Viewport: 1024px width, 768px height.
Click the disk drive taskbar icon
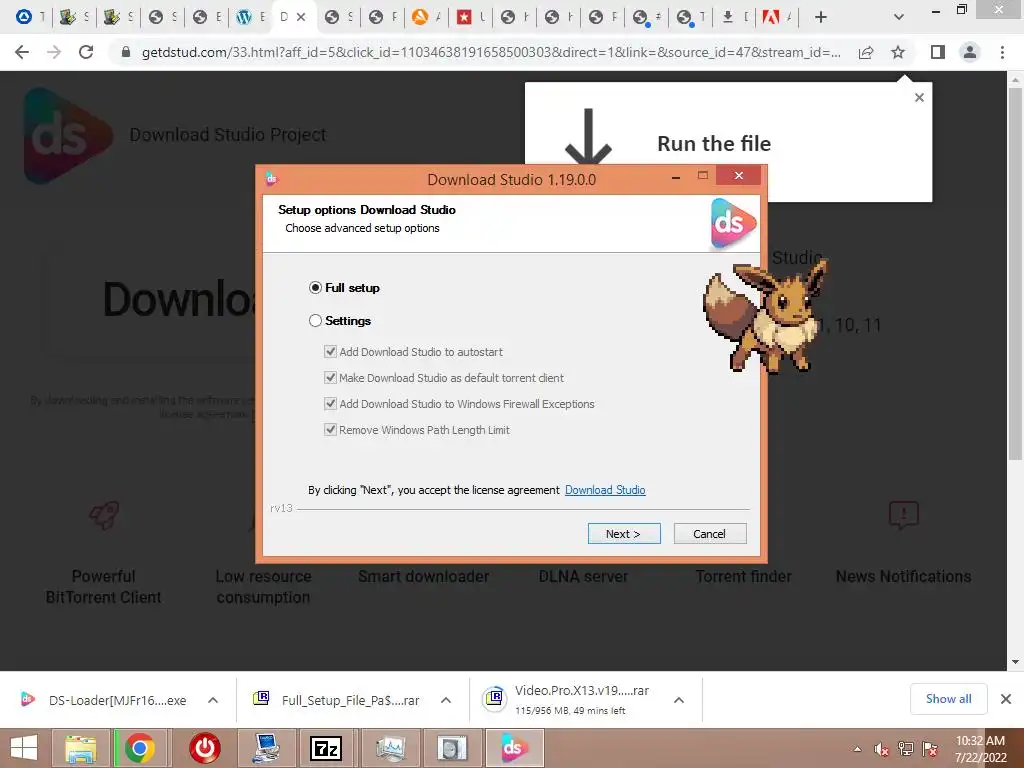[451, 748]
